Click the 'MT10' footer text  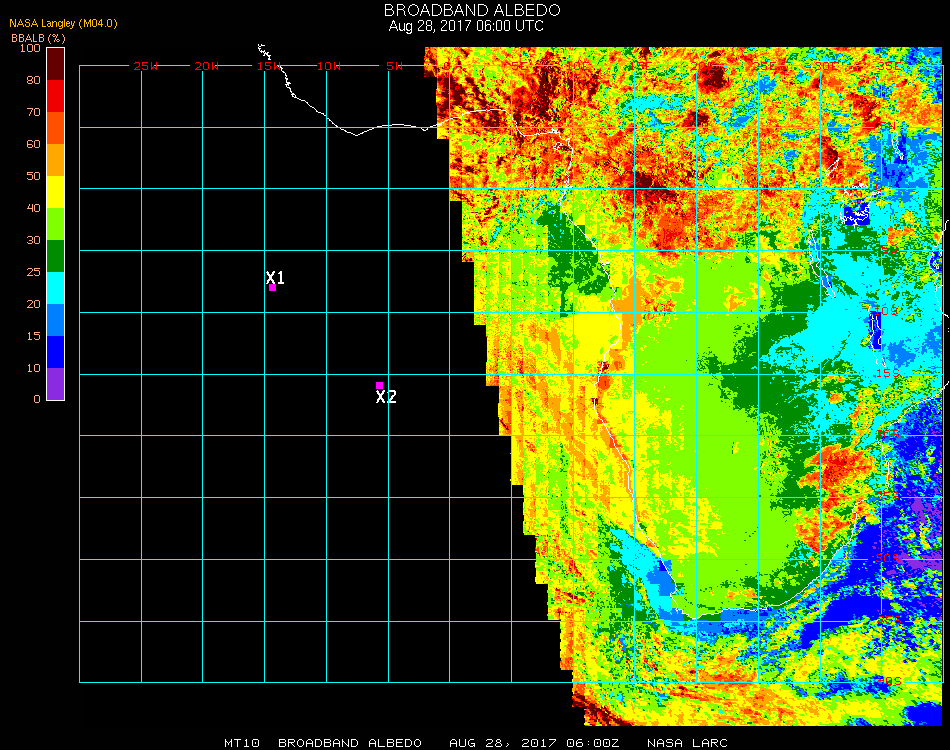pos(242,743)
